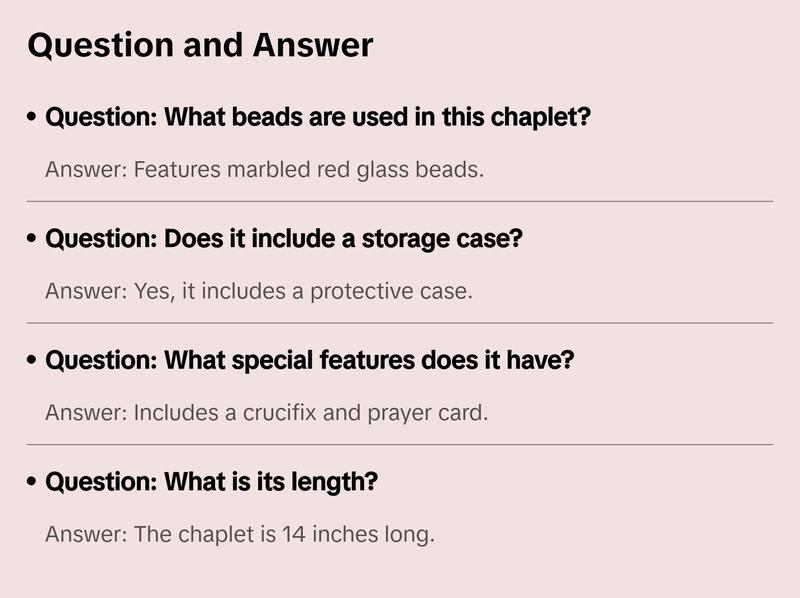The height and width of the screenshot is (598, 800).
Task: Click the bullet beside the length question
Action: (33, 483)
